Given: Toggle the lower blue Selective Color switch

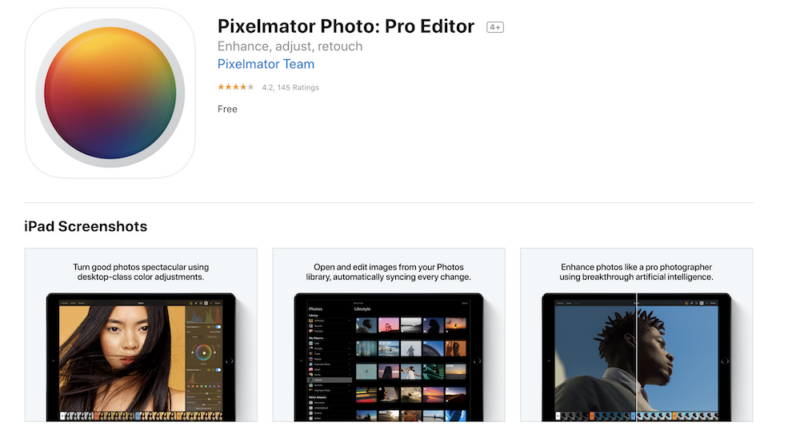Looking at the screenshot, I should click(x=218, y=370).
